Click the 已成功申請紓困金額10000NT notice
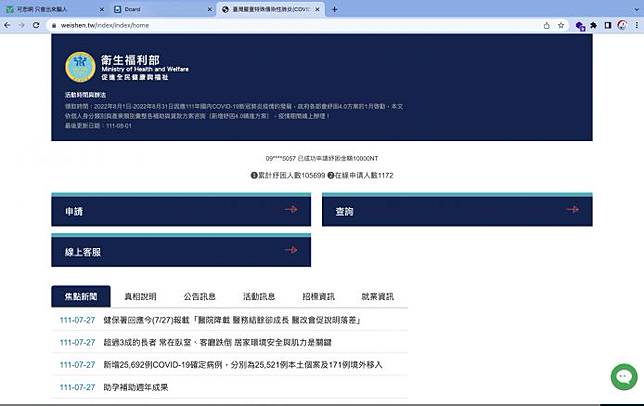The width and height of the screenshot is (644, 406). pos(322,158)
